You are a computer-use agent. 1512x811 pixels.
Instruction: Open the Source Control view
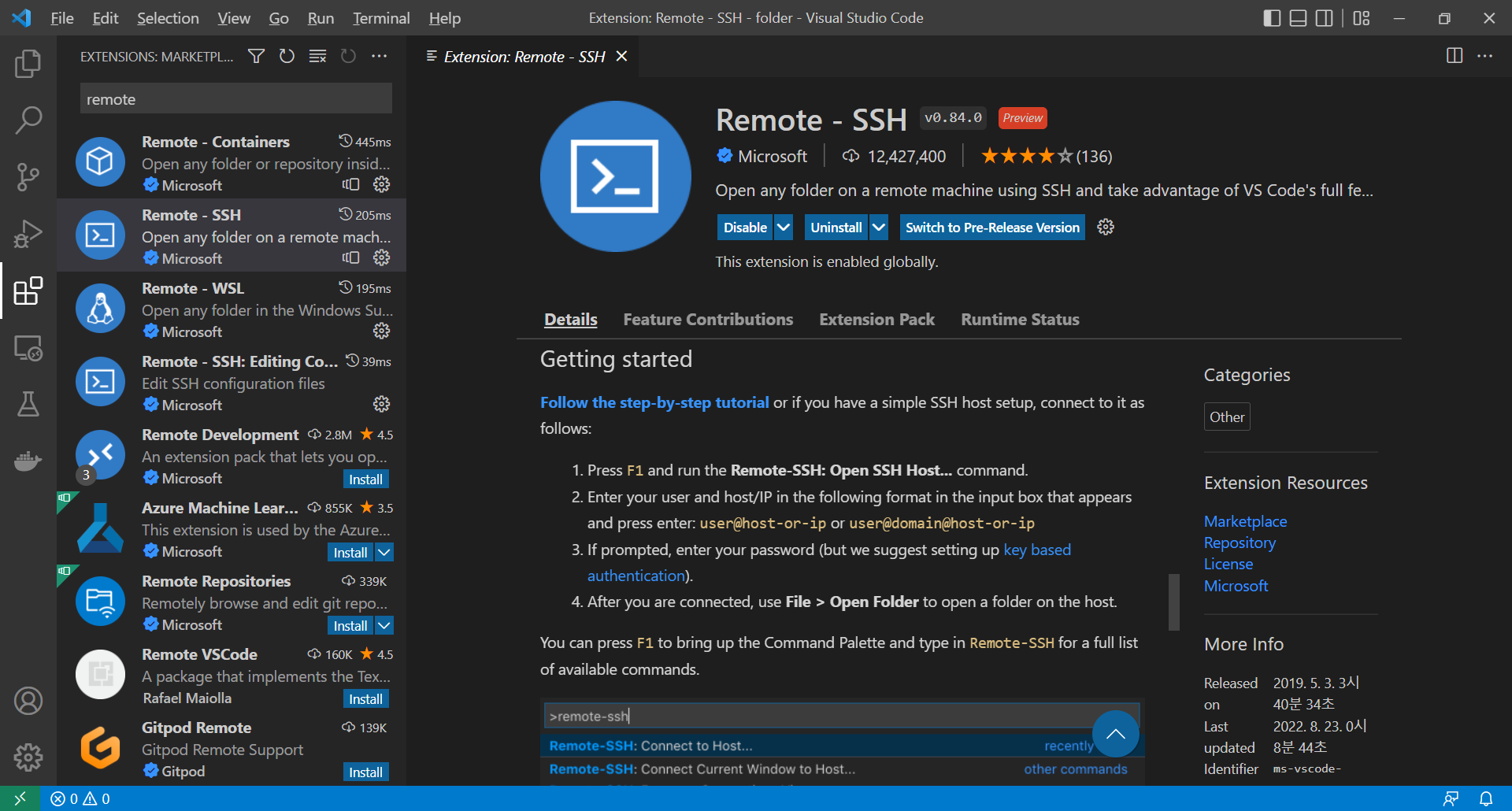(x=28, y=177)
